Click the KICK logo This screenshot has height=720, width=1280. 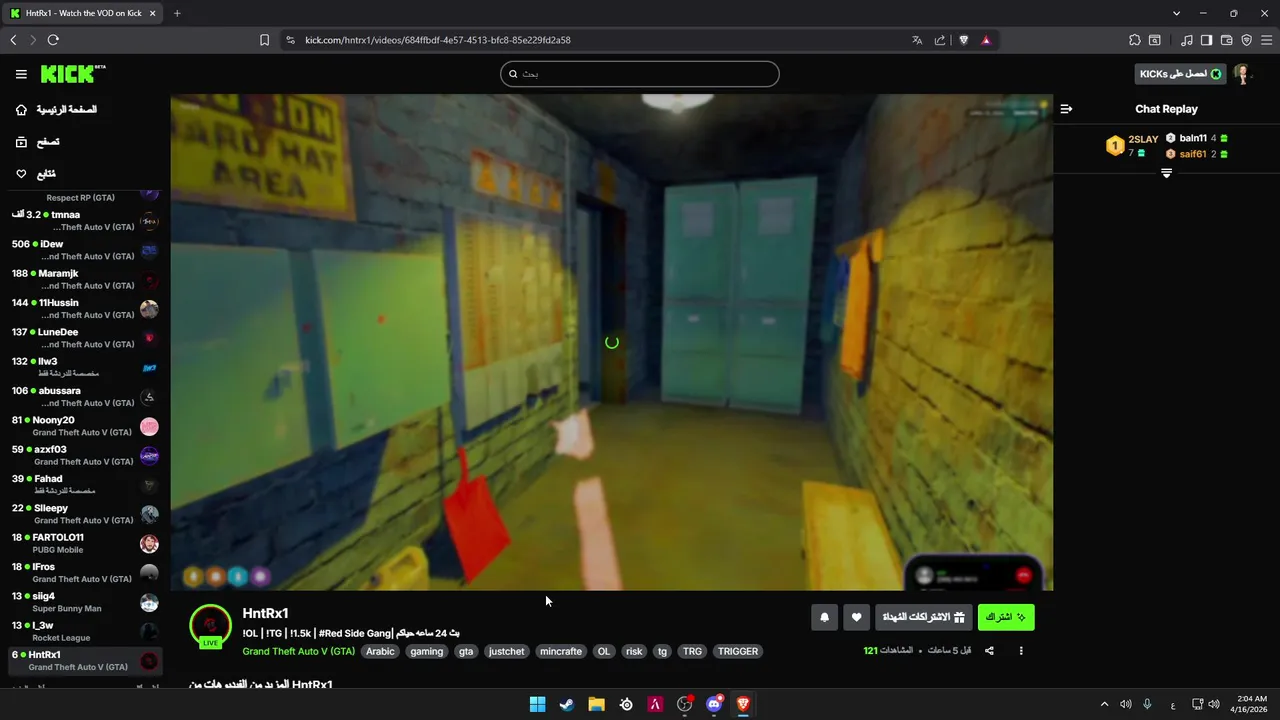[72, 74]
